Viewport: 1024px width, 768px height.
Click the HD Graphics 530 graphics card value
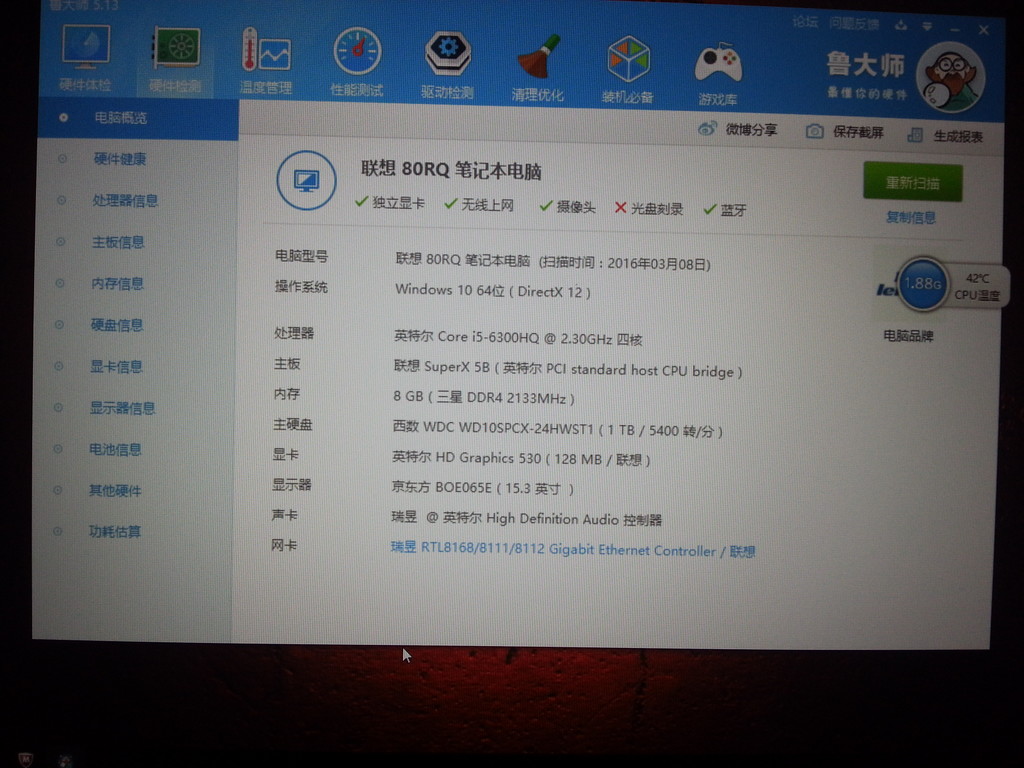point(520,458)
